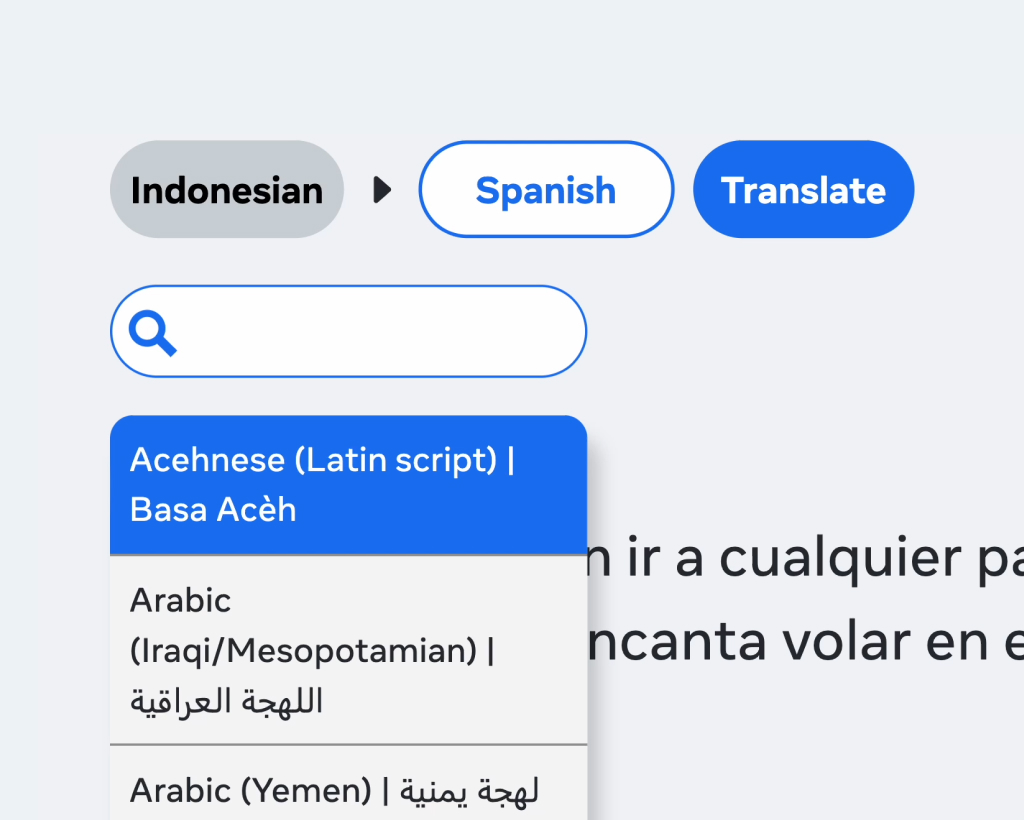
Task: Select Arabic (Iraqi/Mesopotamian) from the list
Action: (x=348, y=650)
